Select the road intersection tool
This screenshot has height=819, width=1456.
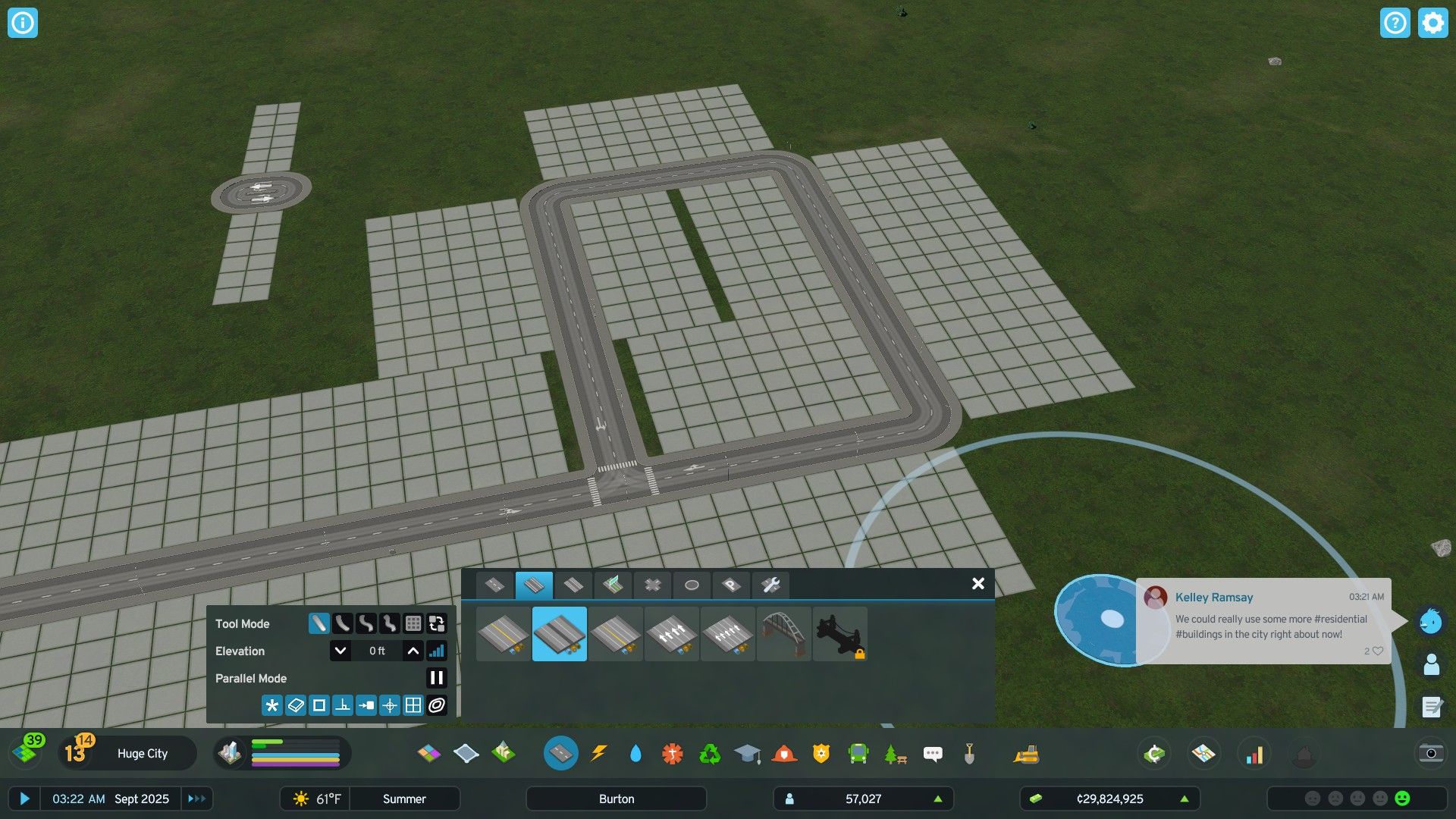point(650,584)
